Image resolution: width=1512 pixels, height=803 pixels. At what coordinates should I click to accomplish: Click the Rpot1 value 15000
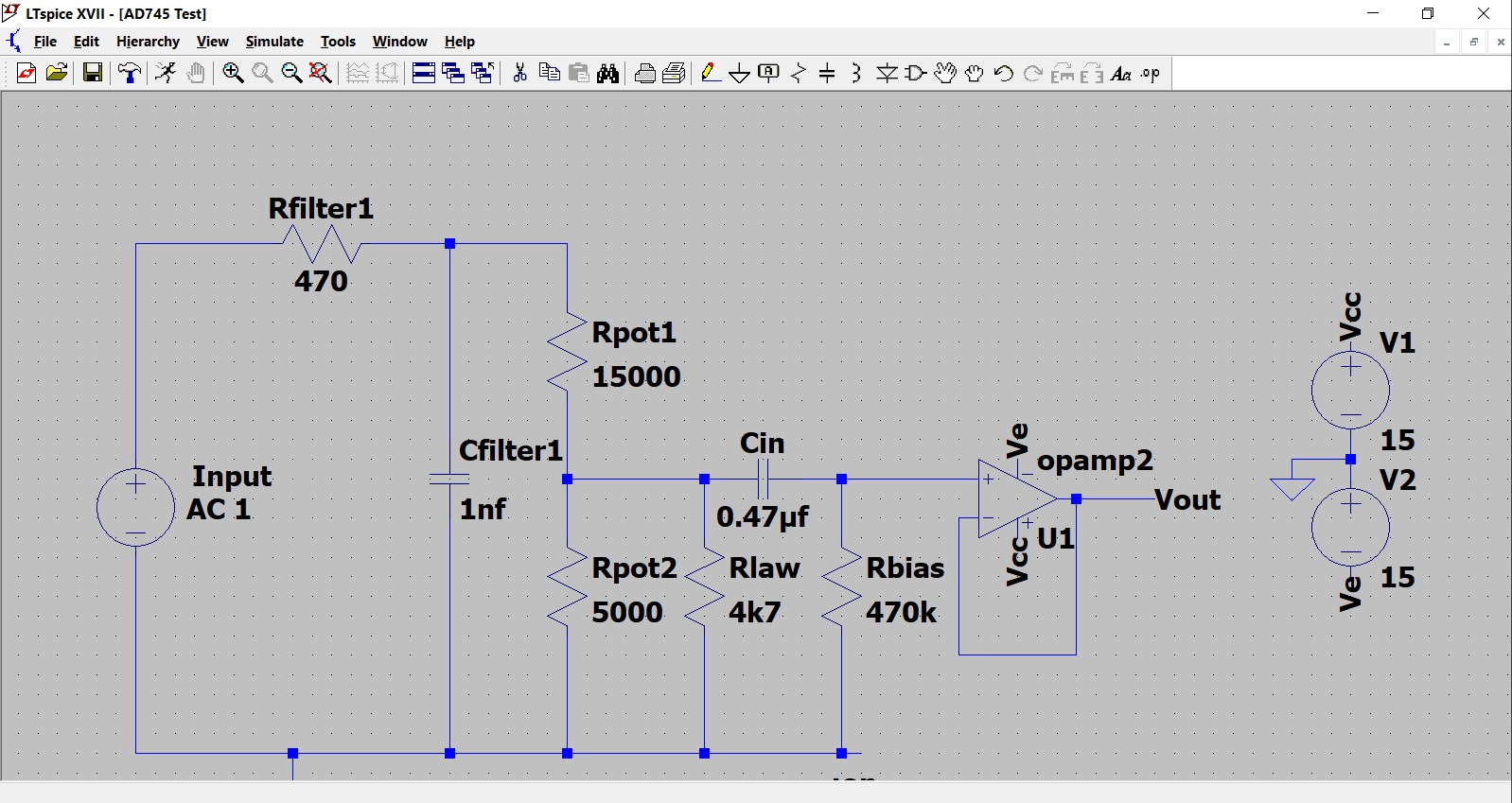636,376
